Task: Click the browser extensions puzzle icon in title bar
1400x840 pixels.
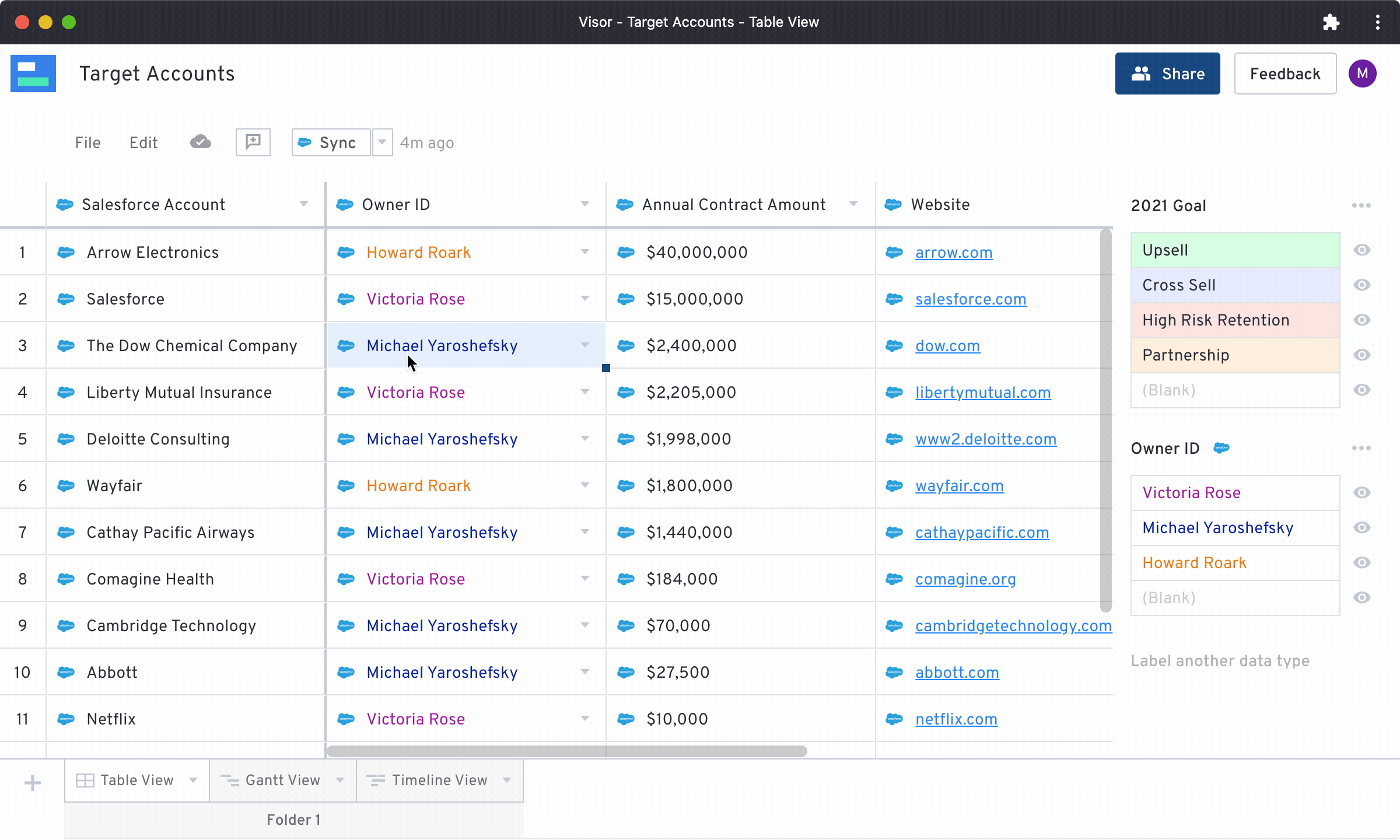Action: pos(1331,22)
